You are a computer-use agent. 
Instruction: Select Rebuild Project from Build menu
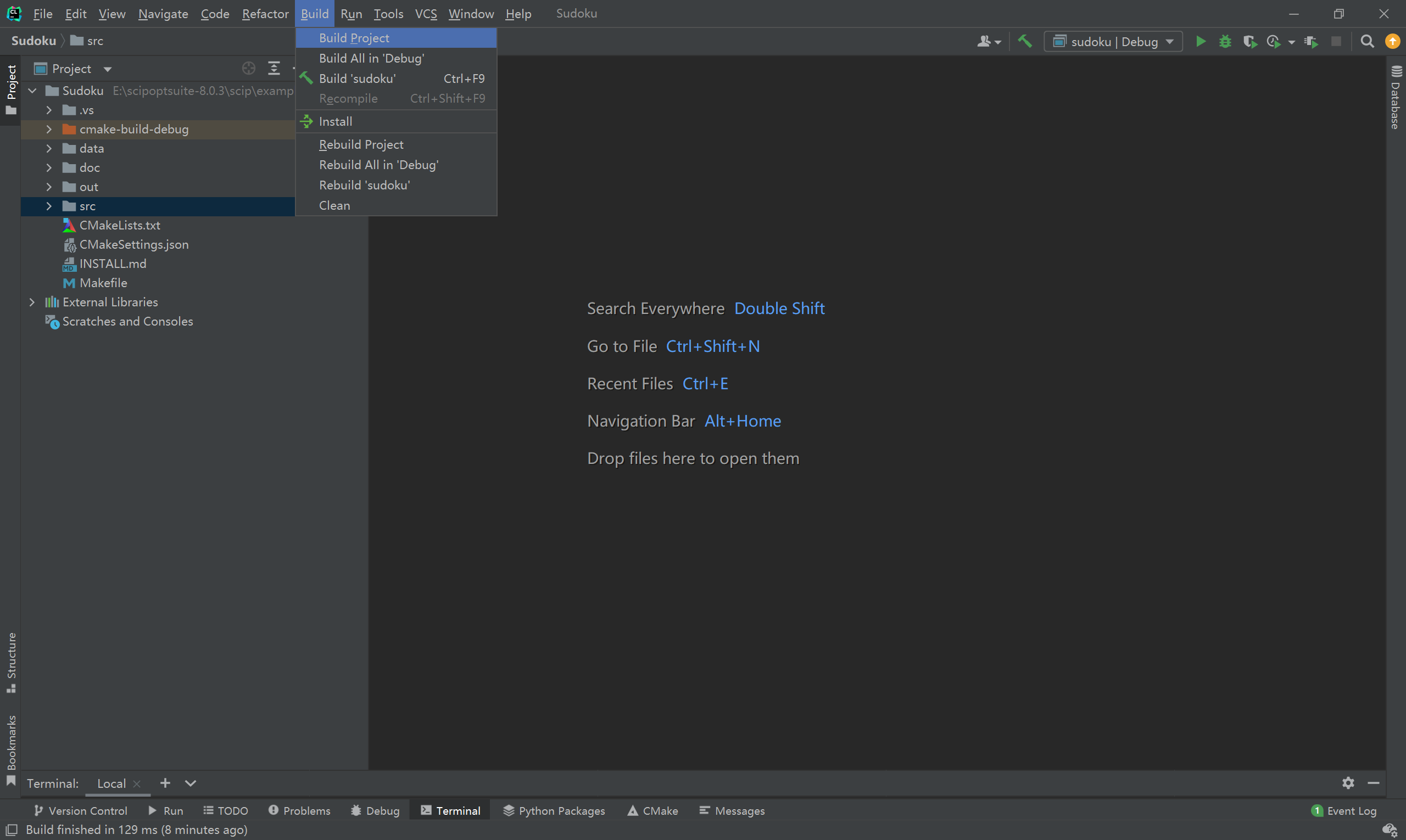pyautogui.click(x=361, y=144)
